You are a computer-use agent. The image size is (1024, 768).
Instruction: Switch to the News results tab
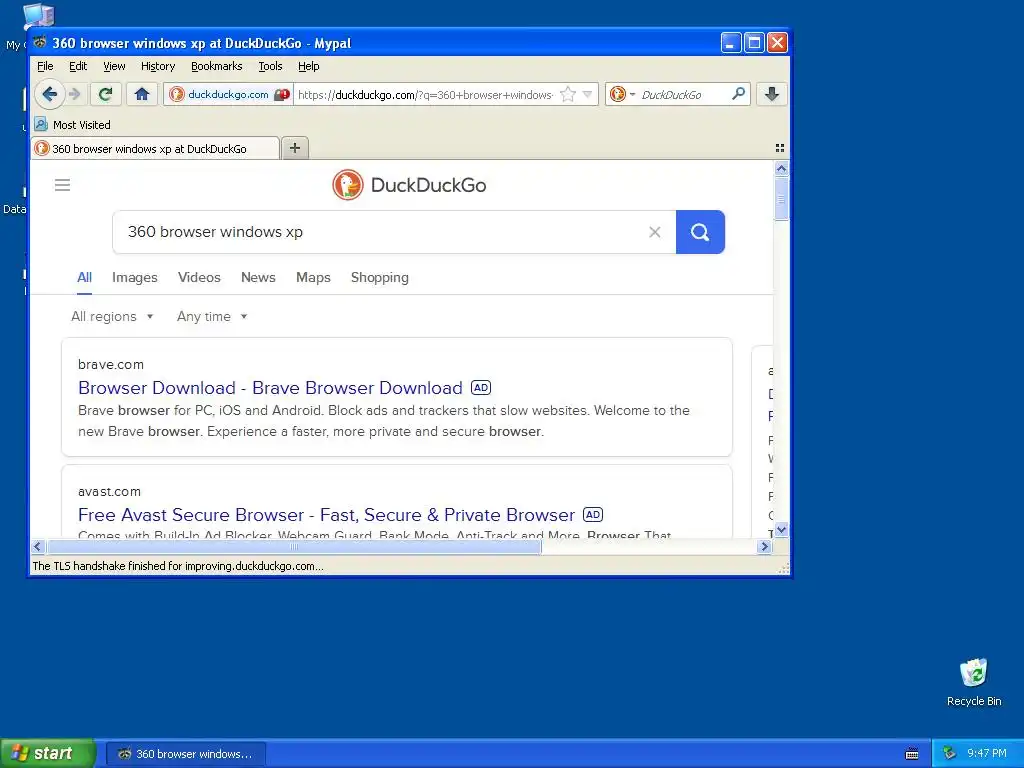click(258, 277)
